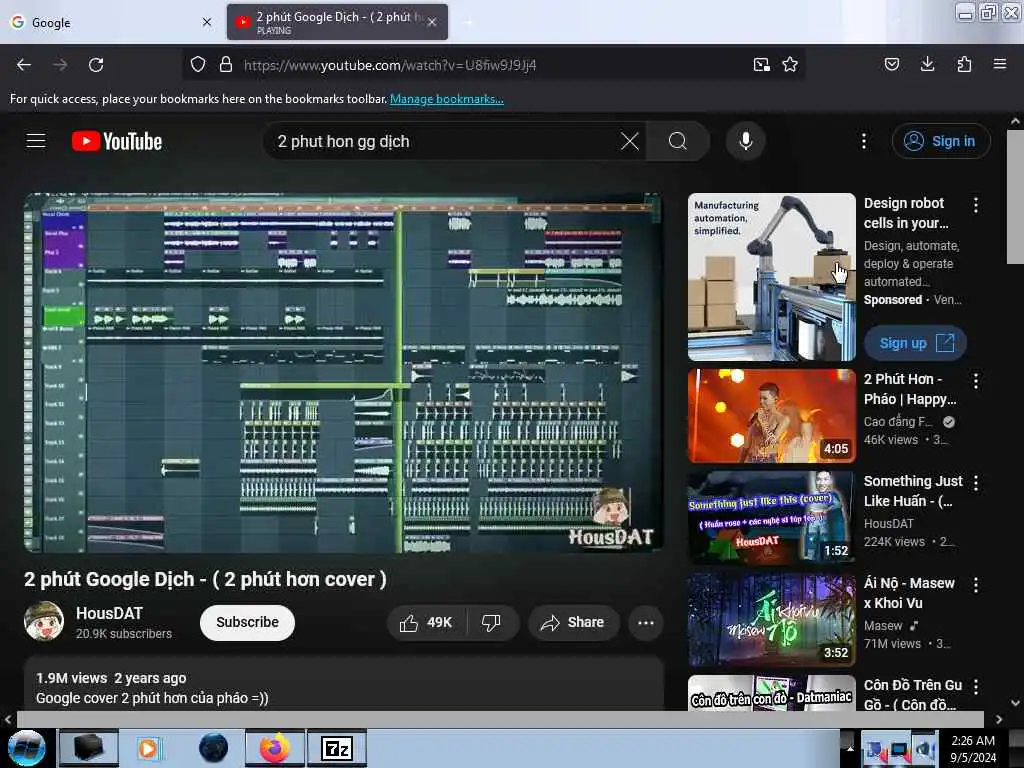Screen dimensions: 1024x768
Task: Like the video with 49K likes
Action: (x=426, y=623)
